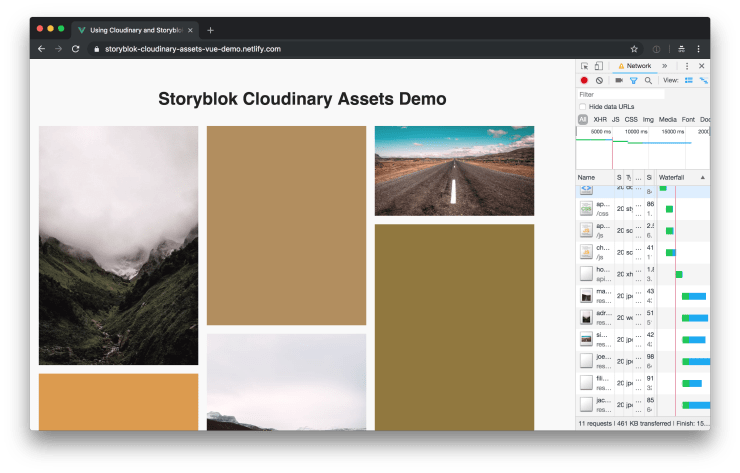
Task: Open a new browser tab
Action: 210,30
